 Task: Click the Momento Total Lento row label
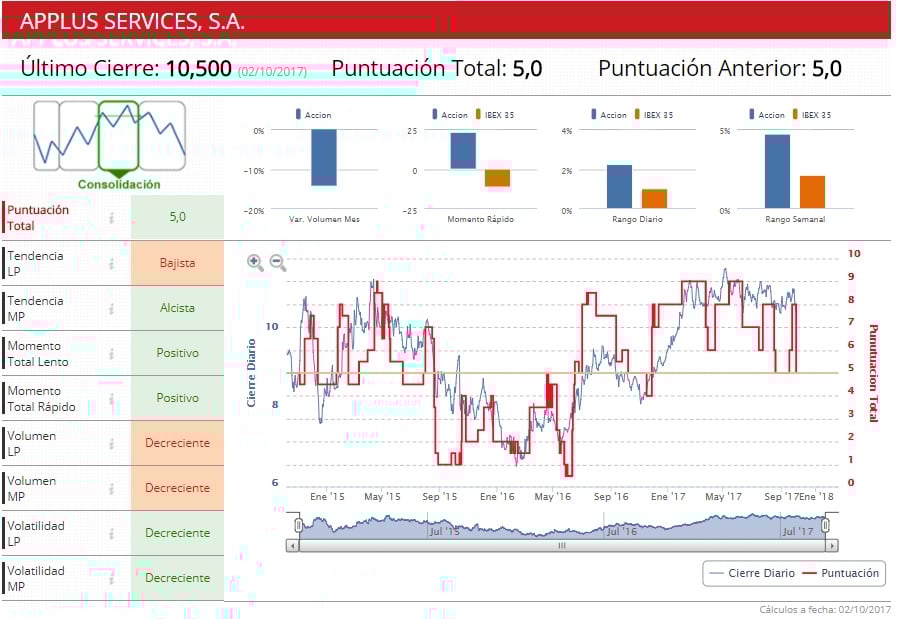[38, 354]
